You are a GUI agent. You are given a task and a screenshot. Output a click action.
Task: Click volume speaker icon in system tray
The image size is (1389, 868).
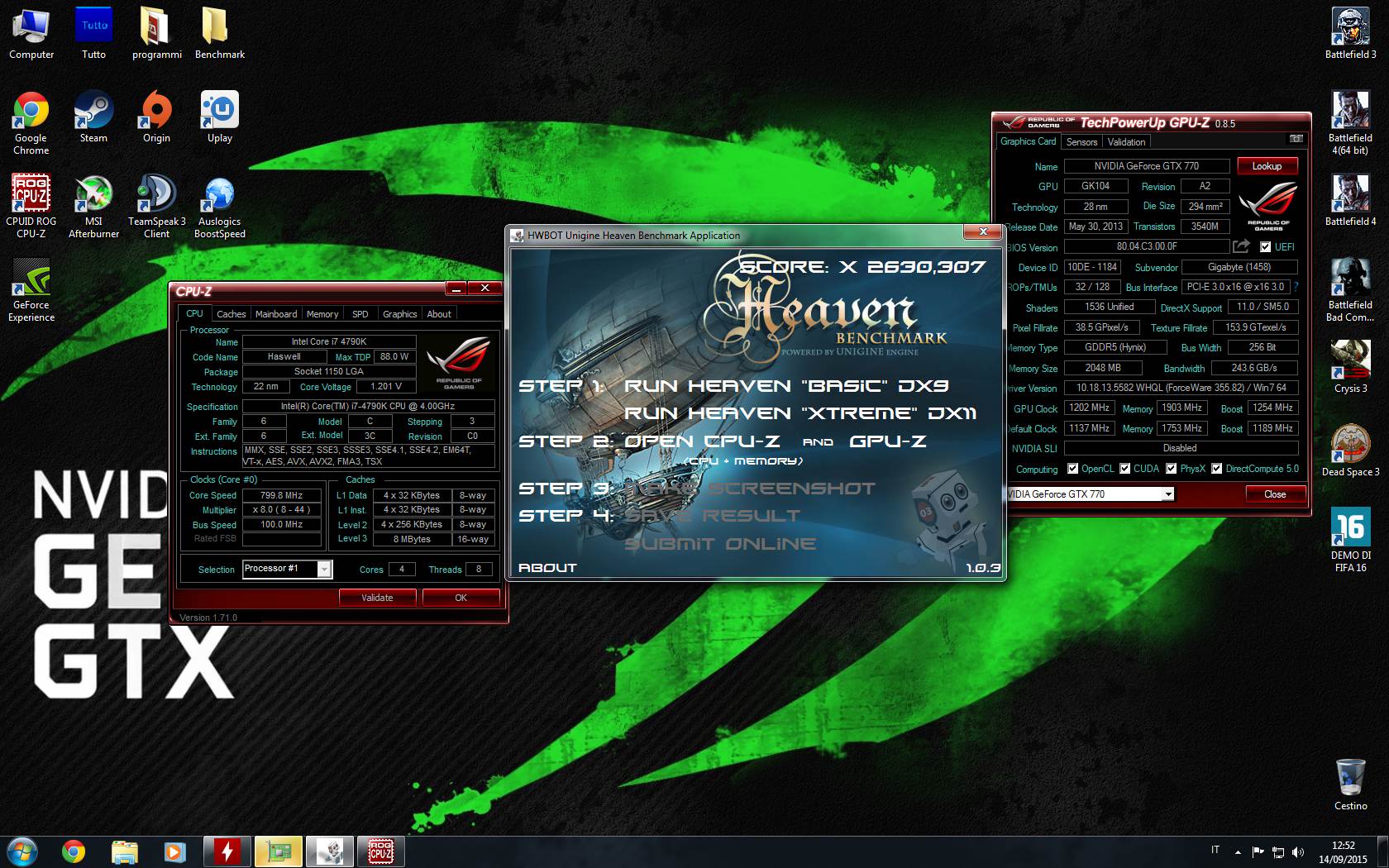coord(1297,851)
